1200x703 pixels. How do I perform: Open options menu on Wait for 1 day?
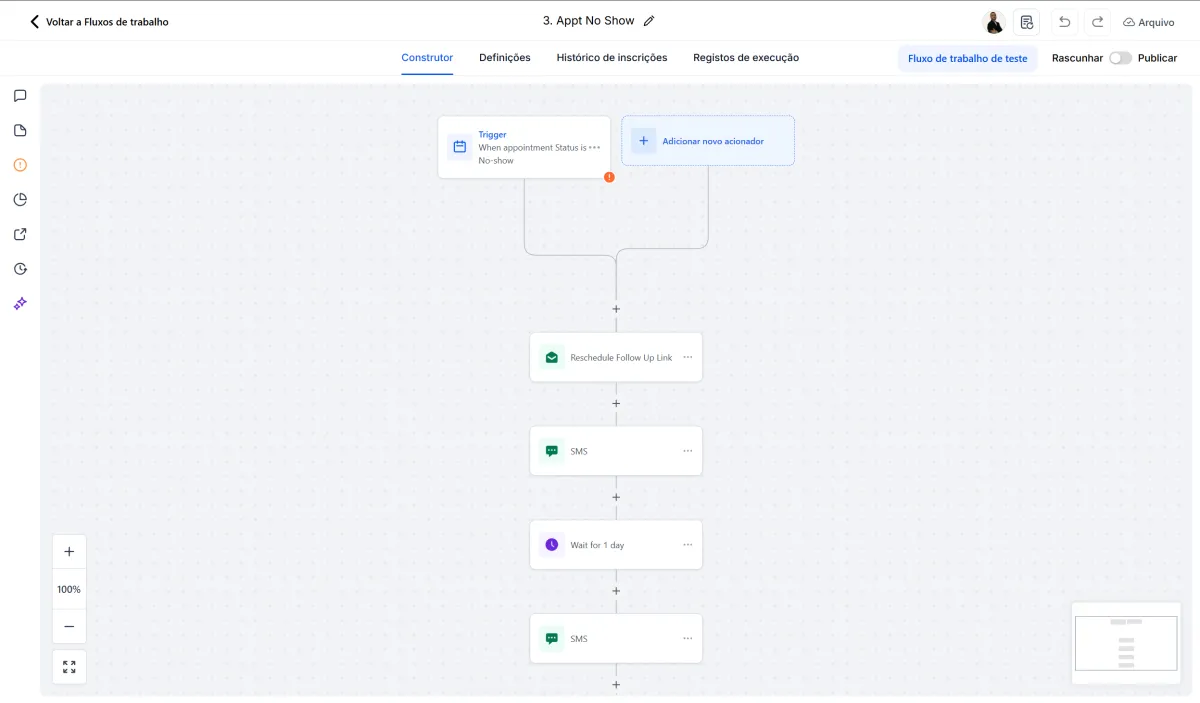coord(687,545)
